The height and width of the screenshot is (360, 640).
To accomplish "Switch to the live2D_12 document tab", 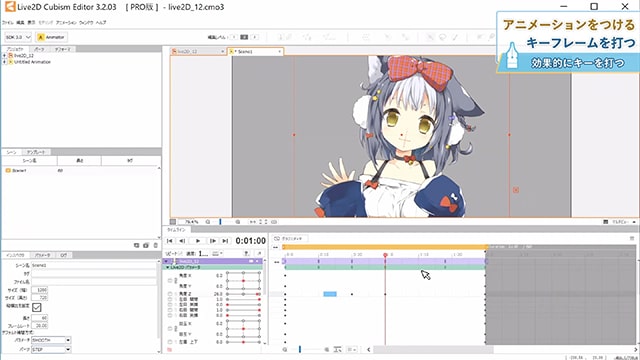I will tap(198, 51).
